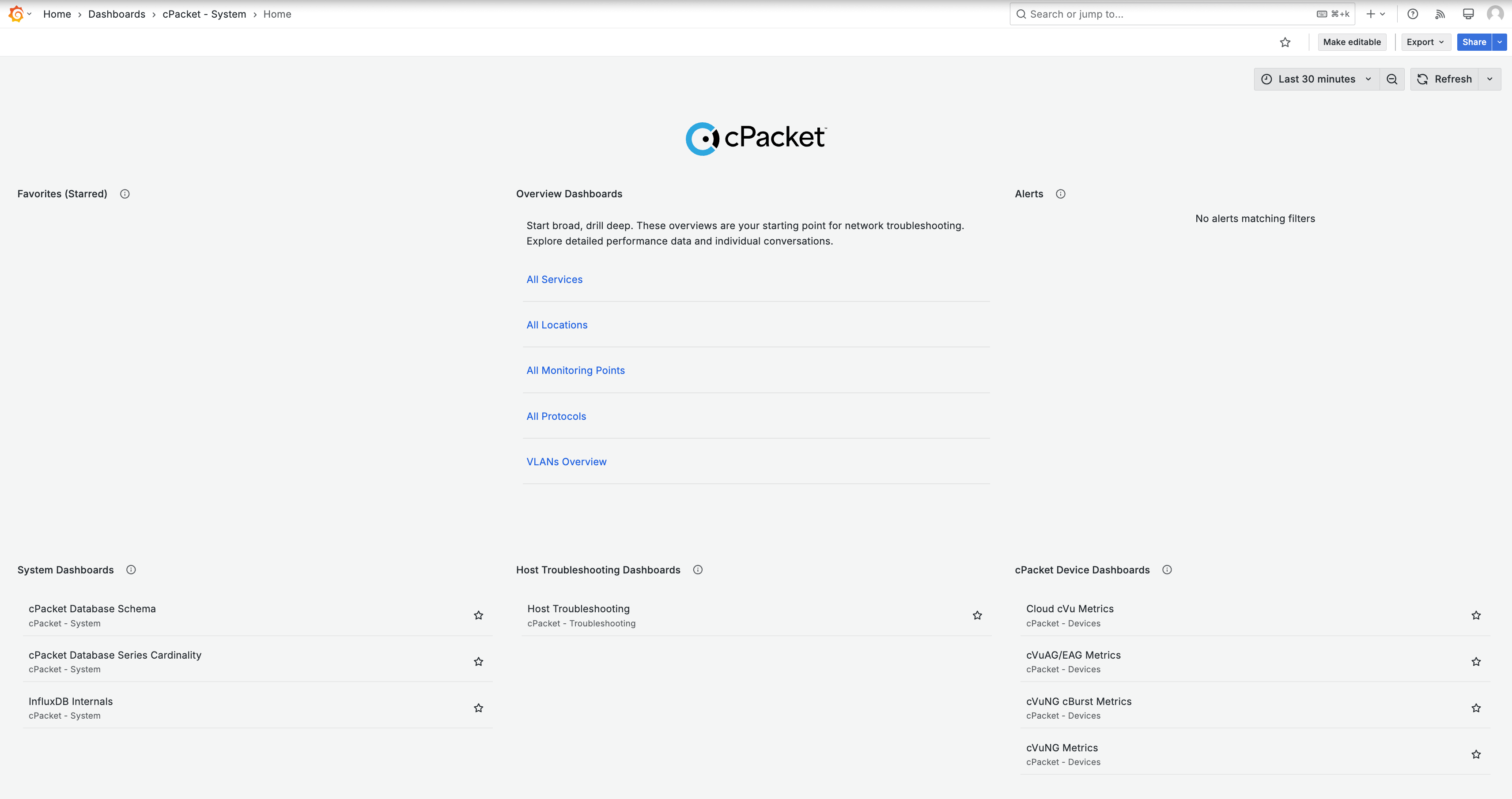Refresh the dashboard
The image size is (1512, 799).
pos(1444,79)
